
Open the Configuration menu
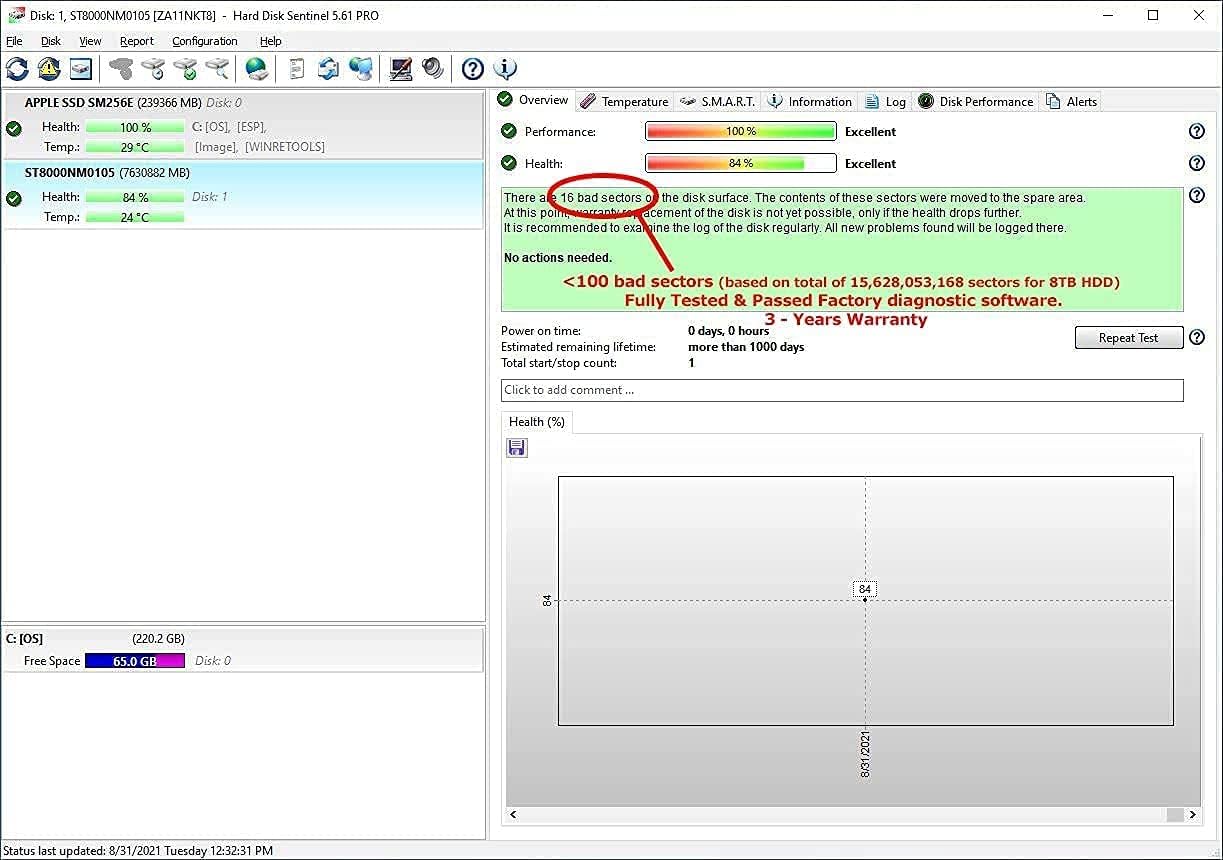point(204,41)
